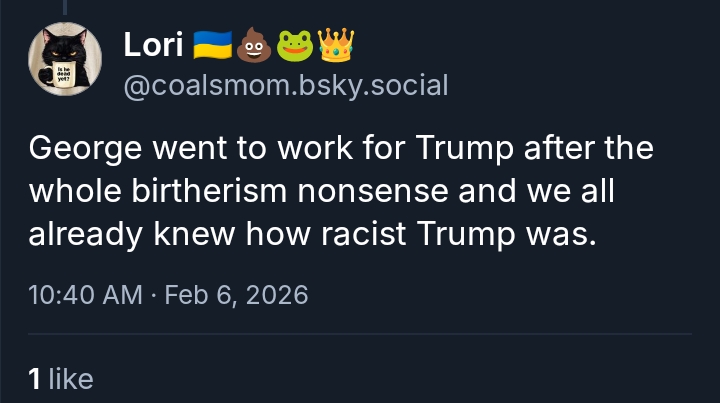The image size is (720, 403).
Task: Click the word George in the post
Action: (85, 150)
